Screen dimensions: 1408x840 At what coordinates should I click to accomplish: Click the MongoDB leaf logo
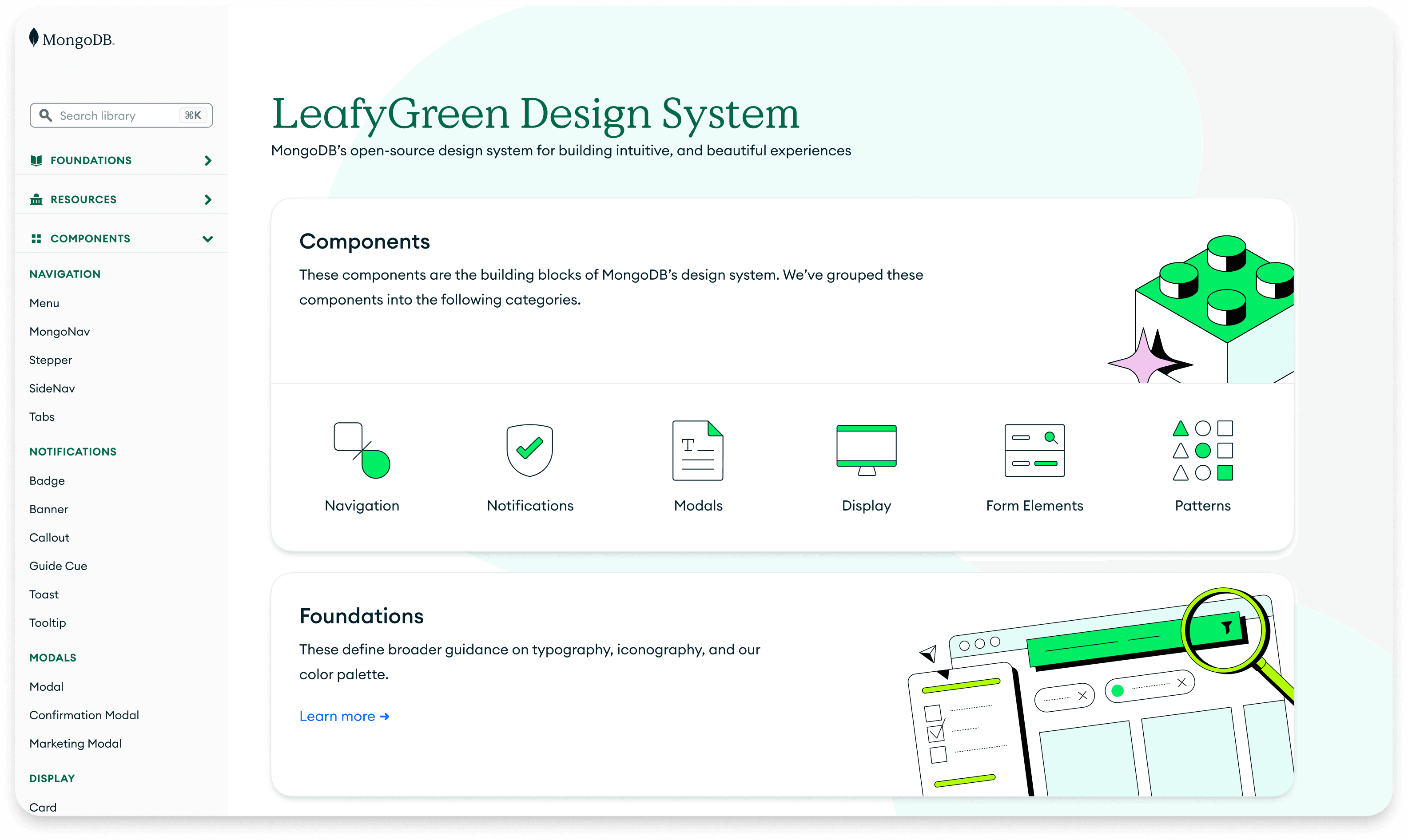[35, 38]
